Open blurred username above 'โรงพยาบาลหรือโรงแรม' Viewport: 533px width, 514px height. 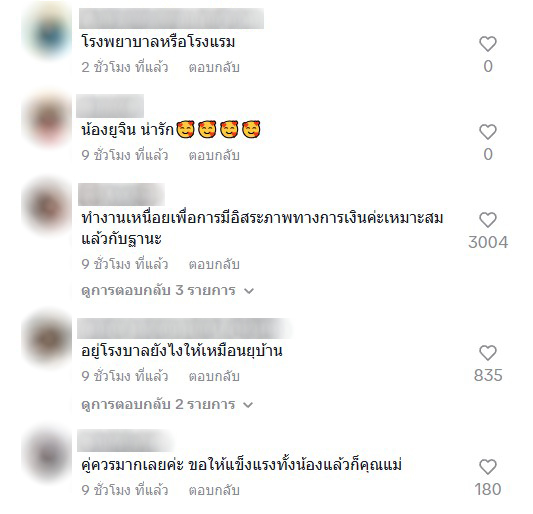point(171,18)
